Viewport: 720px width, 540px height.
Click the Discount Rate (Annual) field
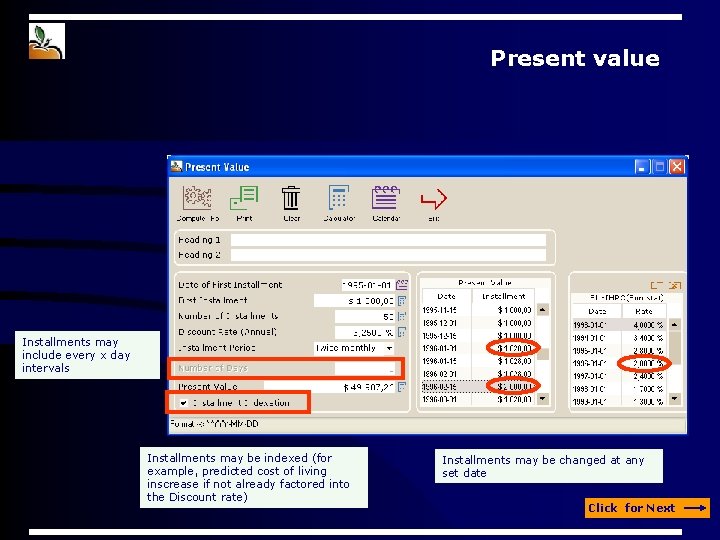click(x=365, y=332)
